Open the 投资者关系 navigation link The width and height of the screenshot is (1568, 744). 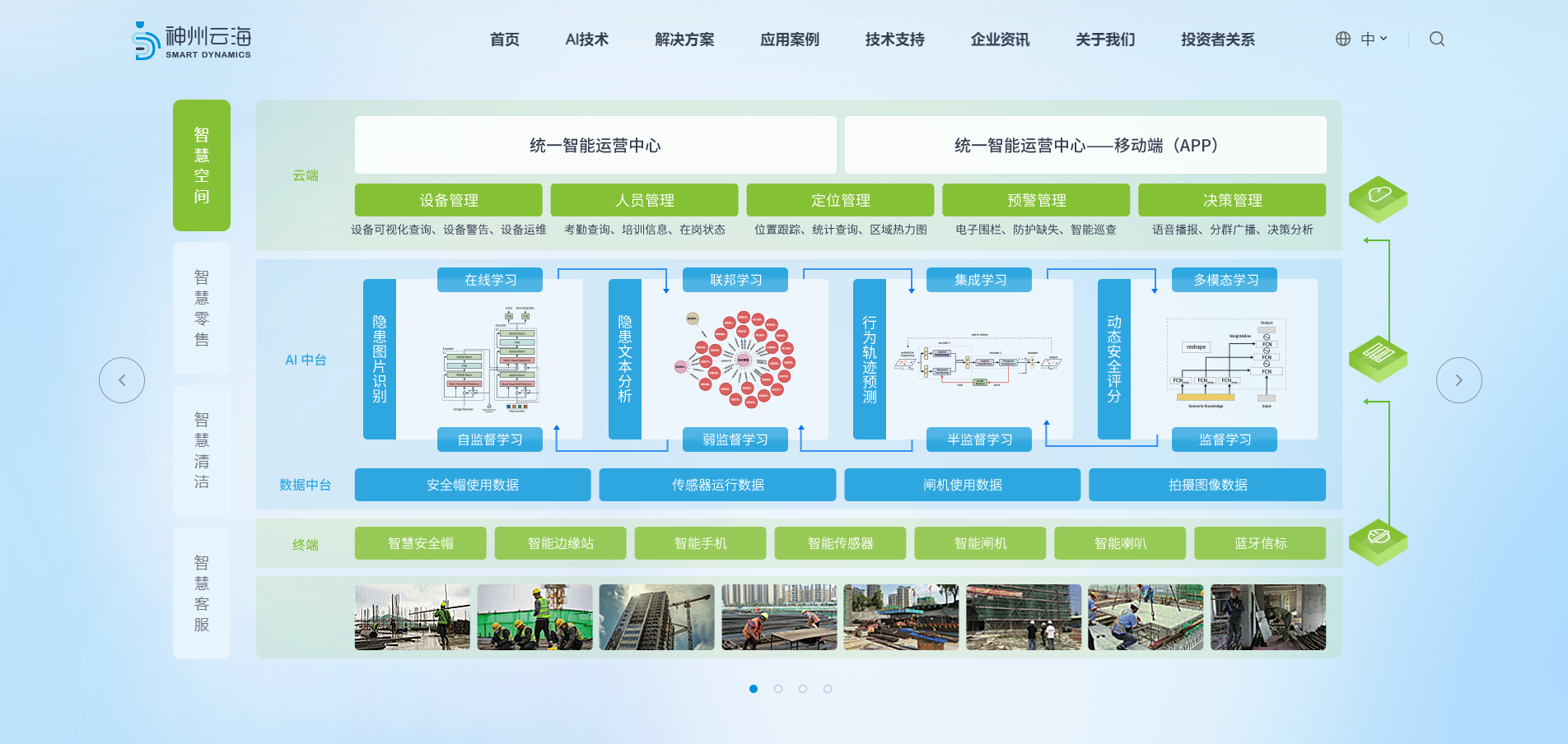[x=1216, y=39]
